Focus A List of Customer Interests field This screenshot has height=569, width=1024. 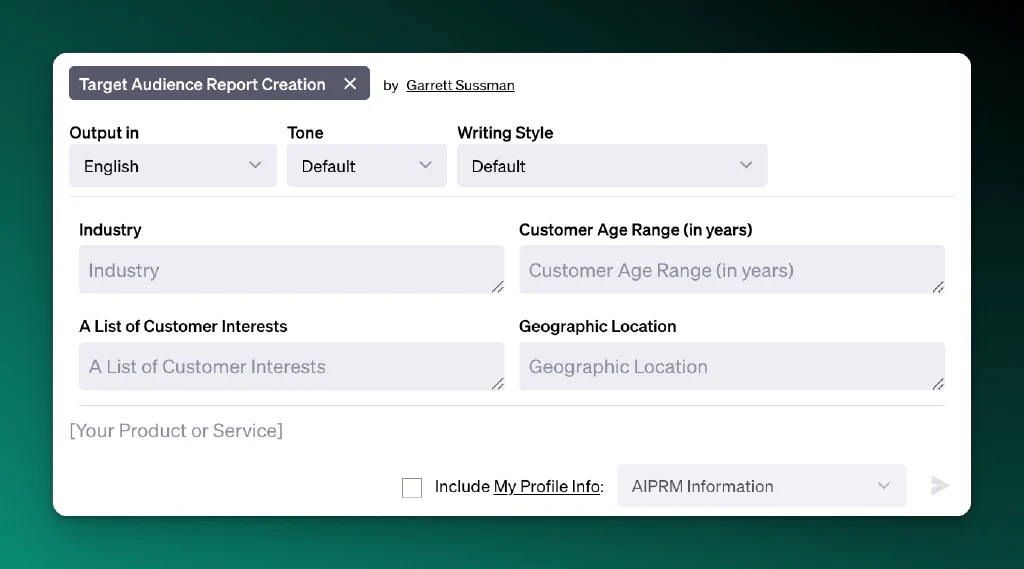[291, 366]
